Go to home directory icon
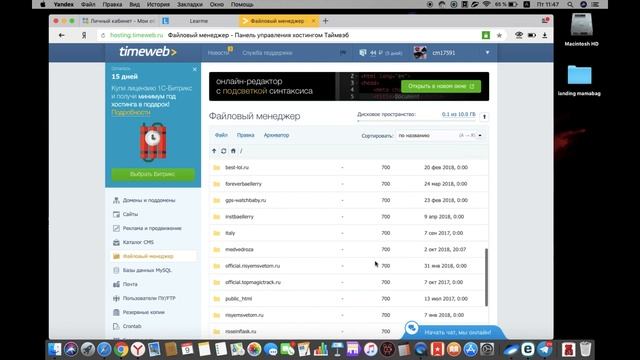This screenshot has width=640, height=360. tap(233, 151)
